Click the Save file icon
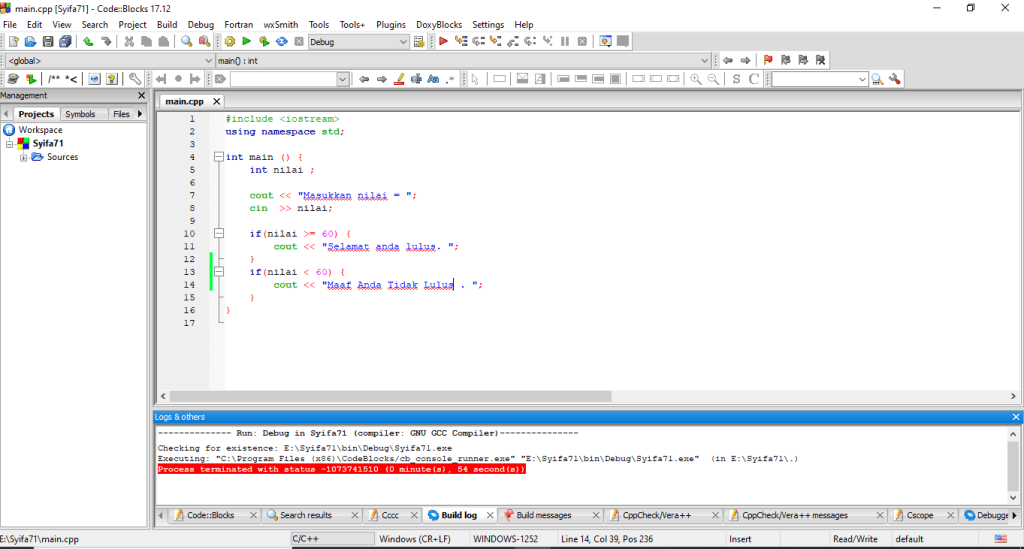 click(48, 41)
